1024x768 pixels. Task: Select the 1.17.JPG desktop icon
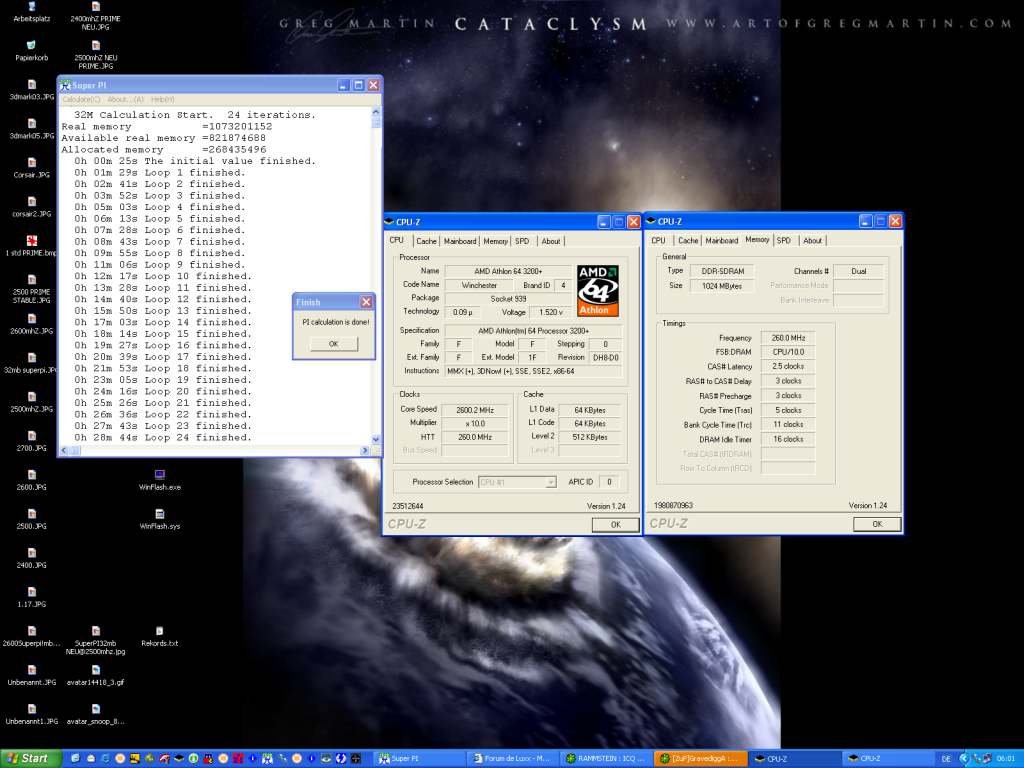pos(31,598)
